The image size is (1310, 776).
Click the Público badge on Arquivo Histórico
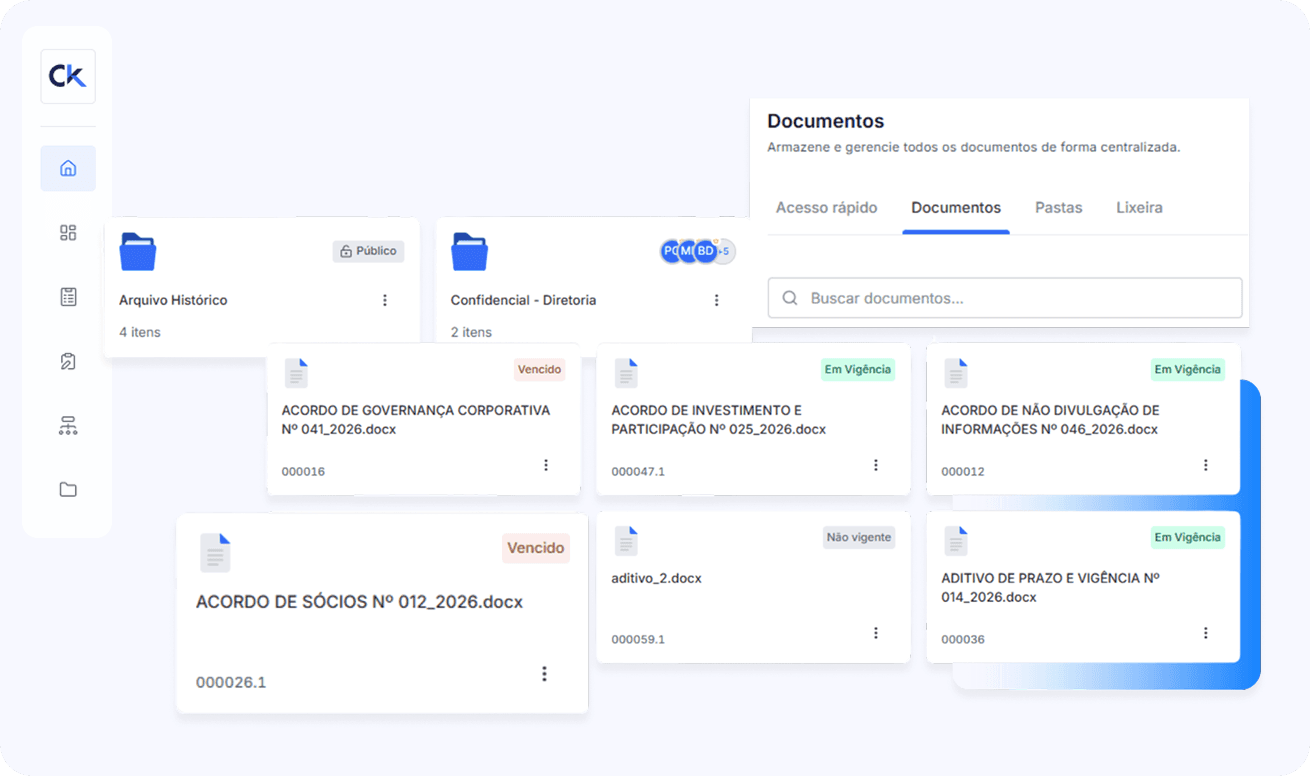point(368,251)
